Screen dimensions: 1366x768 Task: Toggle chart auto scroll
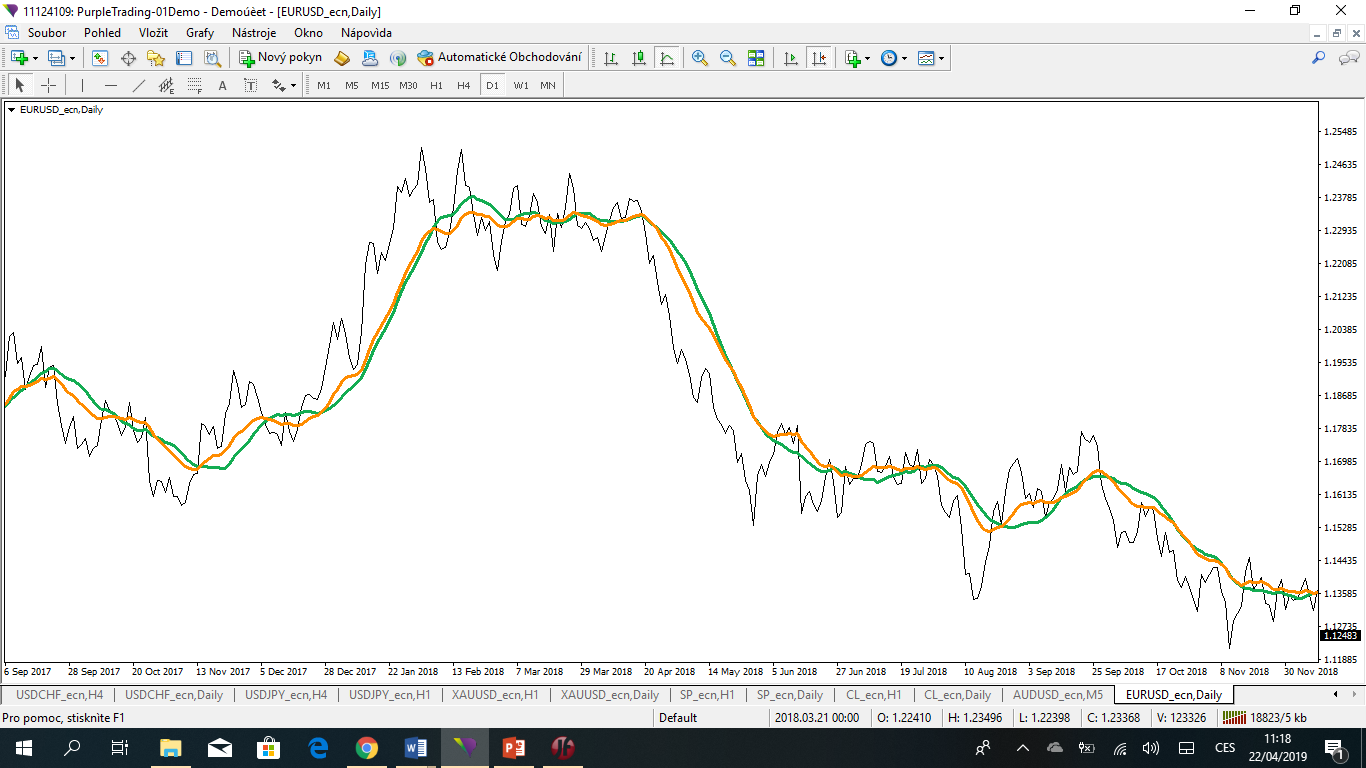click(792, 57)
